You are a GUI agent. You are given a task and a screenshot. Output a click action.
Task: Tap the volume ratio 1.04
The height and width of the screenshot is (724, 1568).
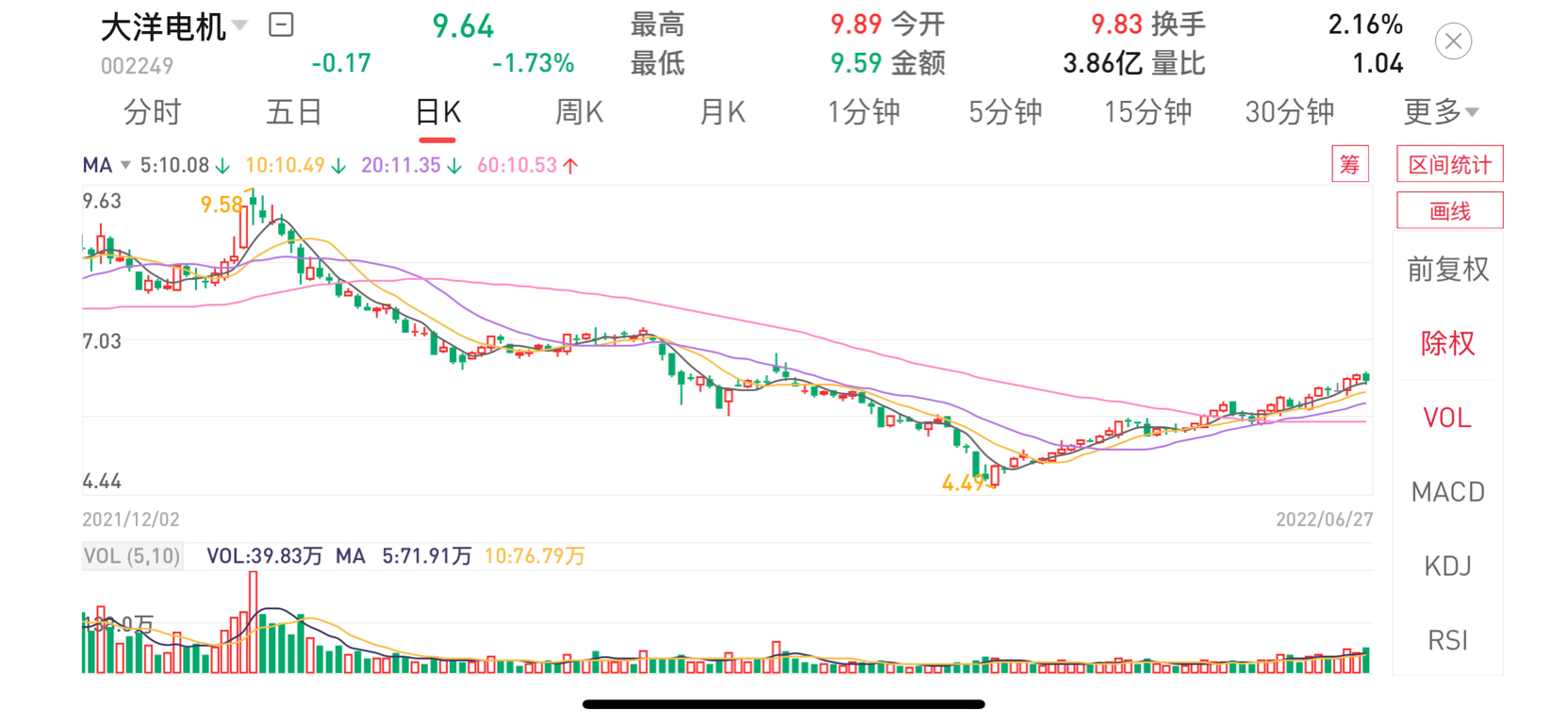1378,63
